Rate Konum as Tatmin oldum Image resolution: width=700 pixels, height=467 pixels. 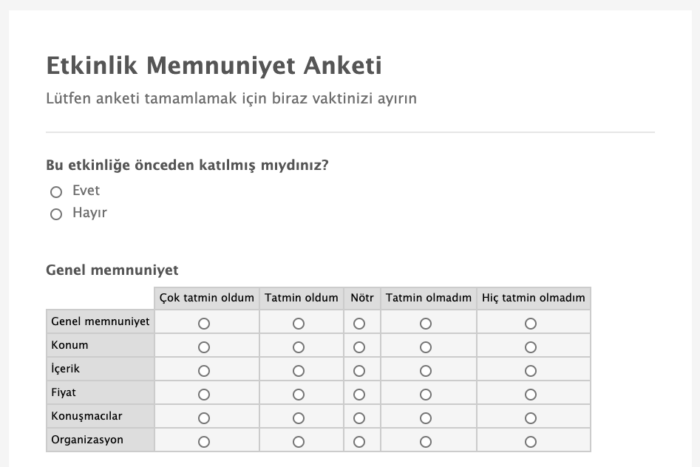tap(298, 347)
